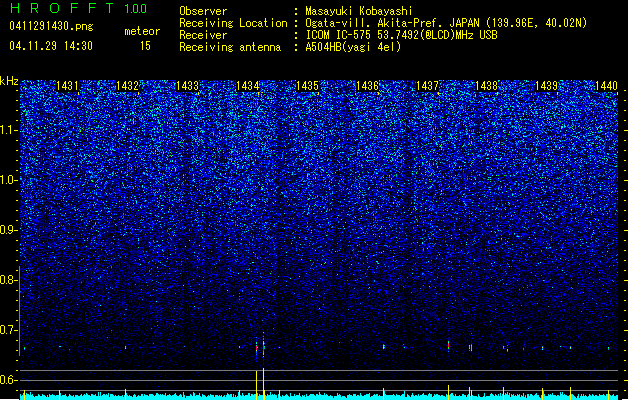
Task: Click the 0.9 kHz frequency axis label
Action: (x=8, y=230)
